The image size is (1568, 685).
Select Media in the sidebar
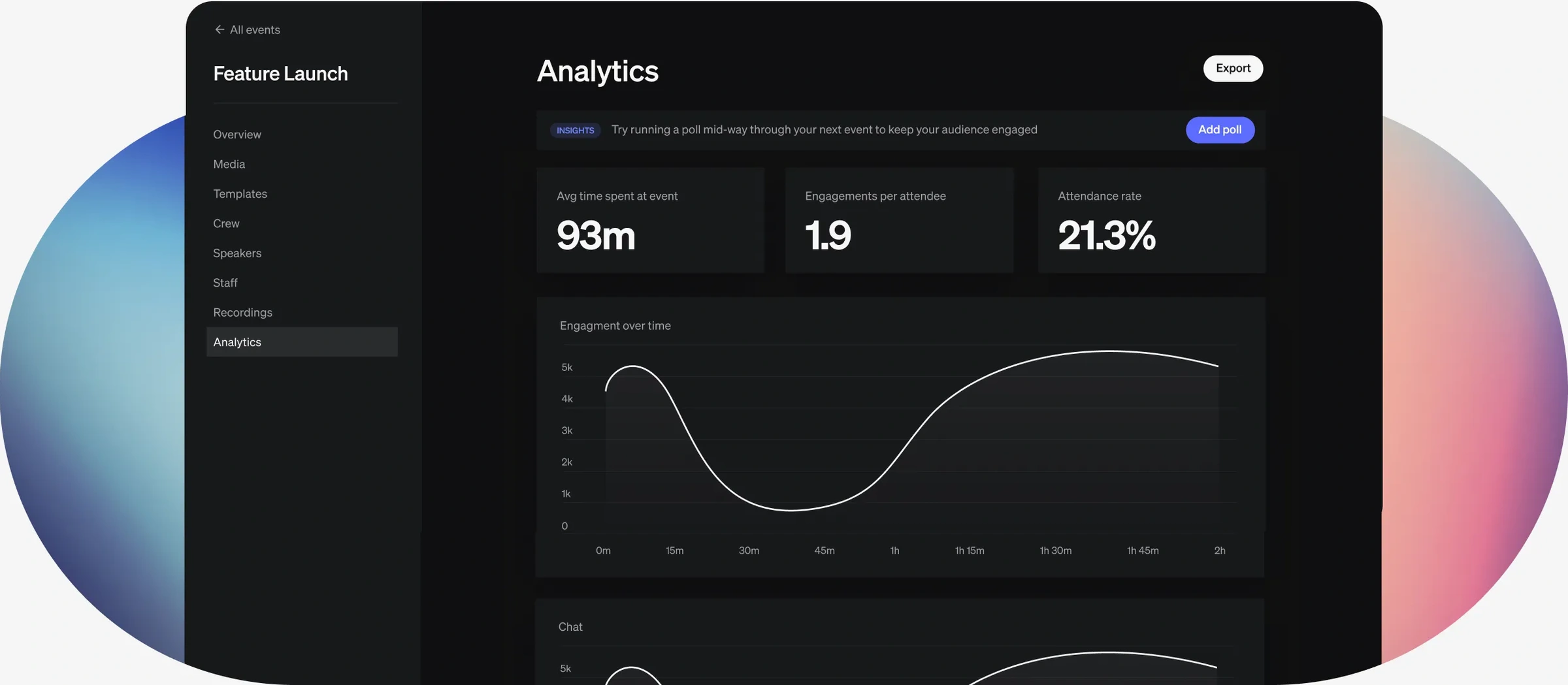click(229, 164)
